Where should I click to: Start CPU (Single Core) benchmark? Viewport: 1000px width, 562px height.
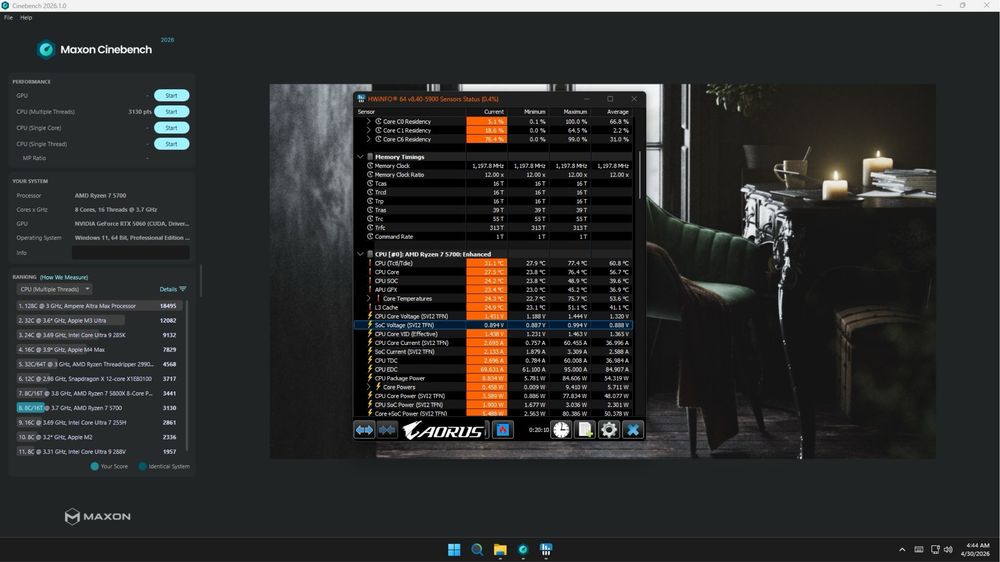(172, 128)
